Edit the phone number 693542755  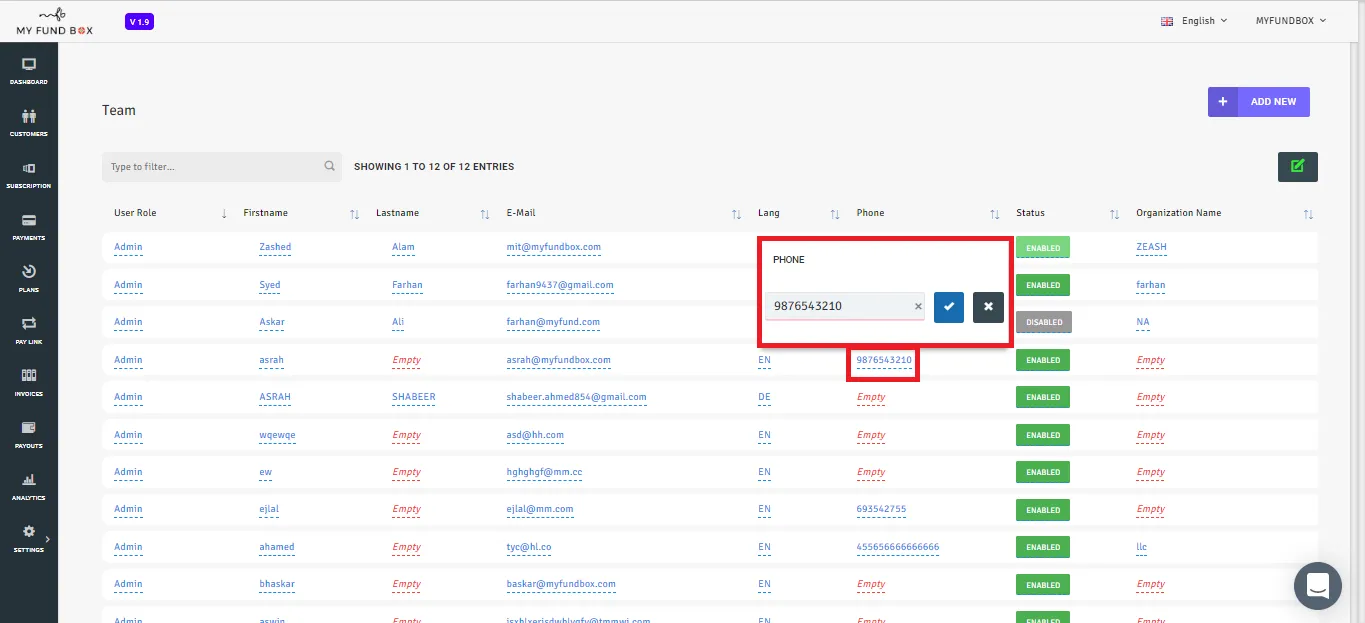(x=881, y=509)
